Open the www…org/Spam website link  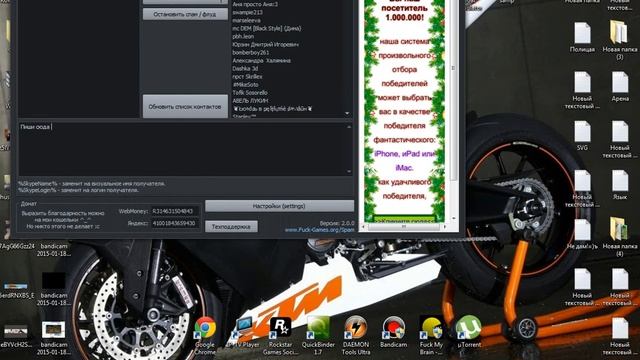tap(319, 230)
